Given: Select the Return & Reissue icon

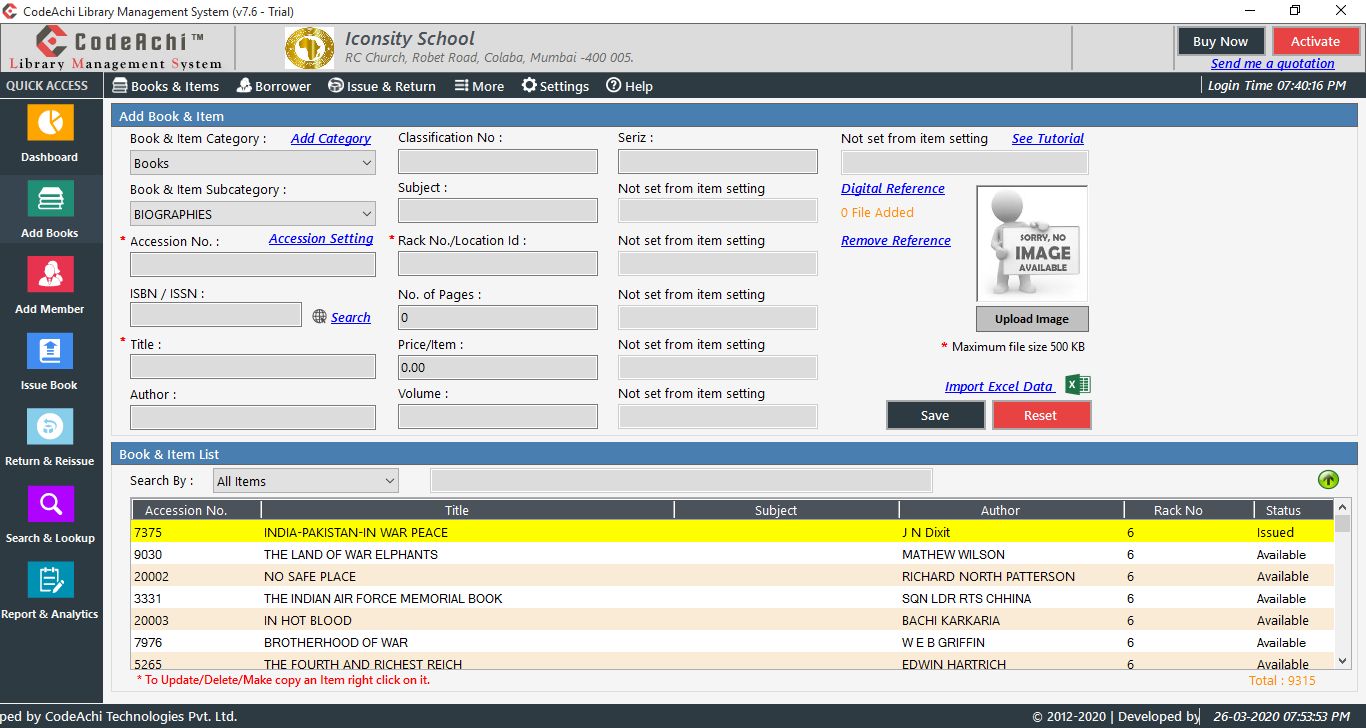Looking at the screenshot, I should (49, 428).
